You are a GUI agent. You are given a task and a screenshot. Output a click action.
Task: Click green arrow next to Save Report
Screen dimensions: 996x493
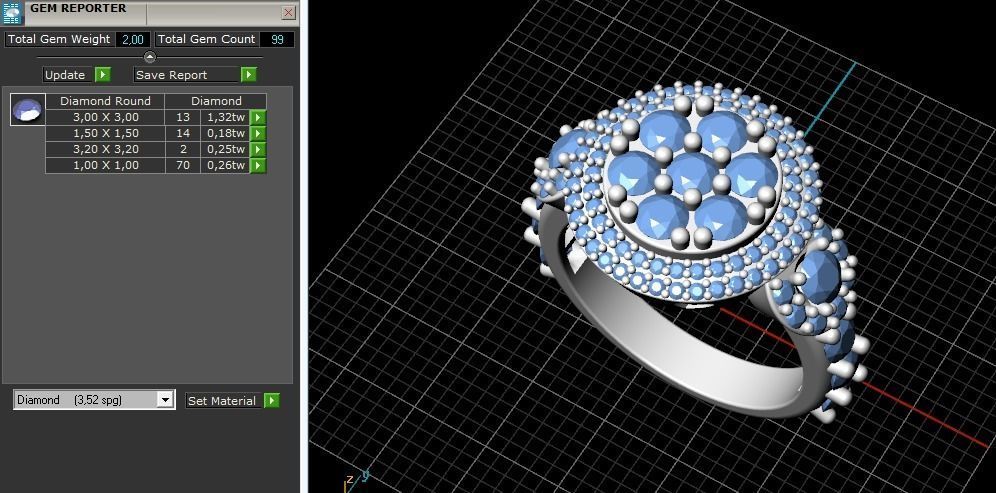coord(249,75)
